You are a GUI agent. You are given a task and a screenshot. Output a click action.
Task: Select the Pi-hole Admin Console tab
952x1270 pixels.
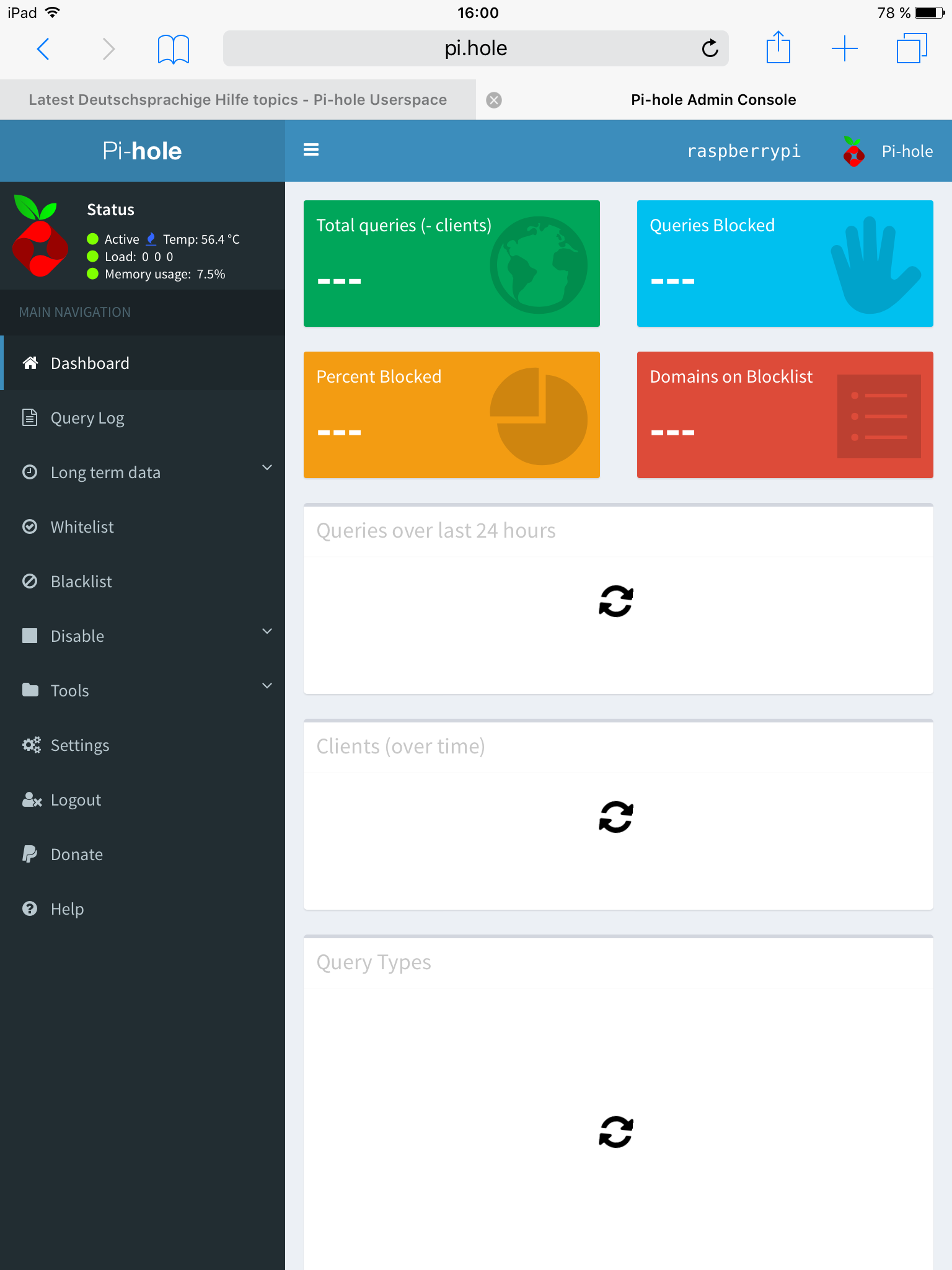tap(713, 100)
